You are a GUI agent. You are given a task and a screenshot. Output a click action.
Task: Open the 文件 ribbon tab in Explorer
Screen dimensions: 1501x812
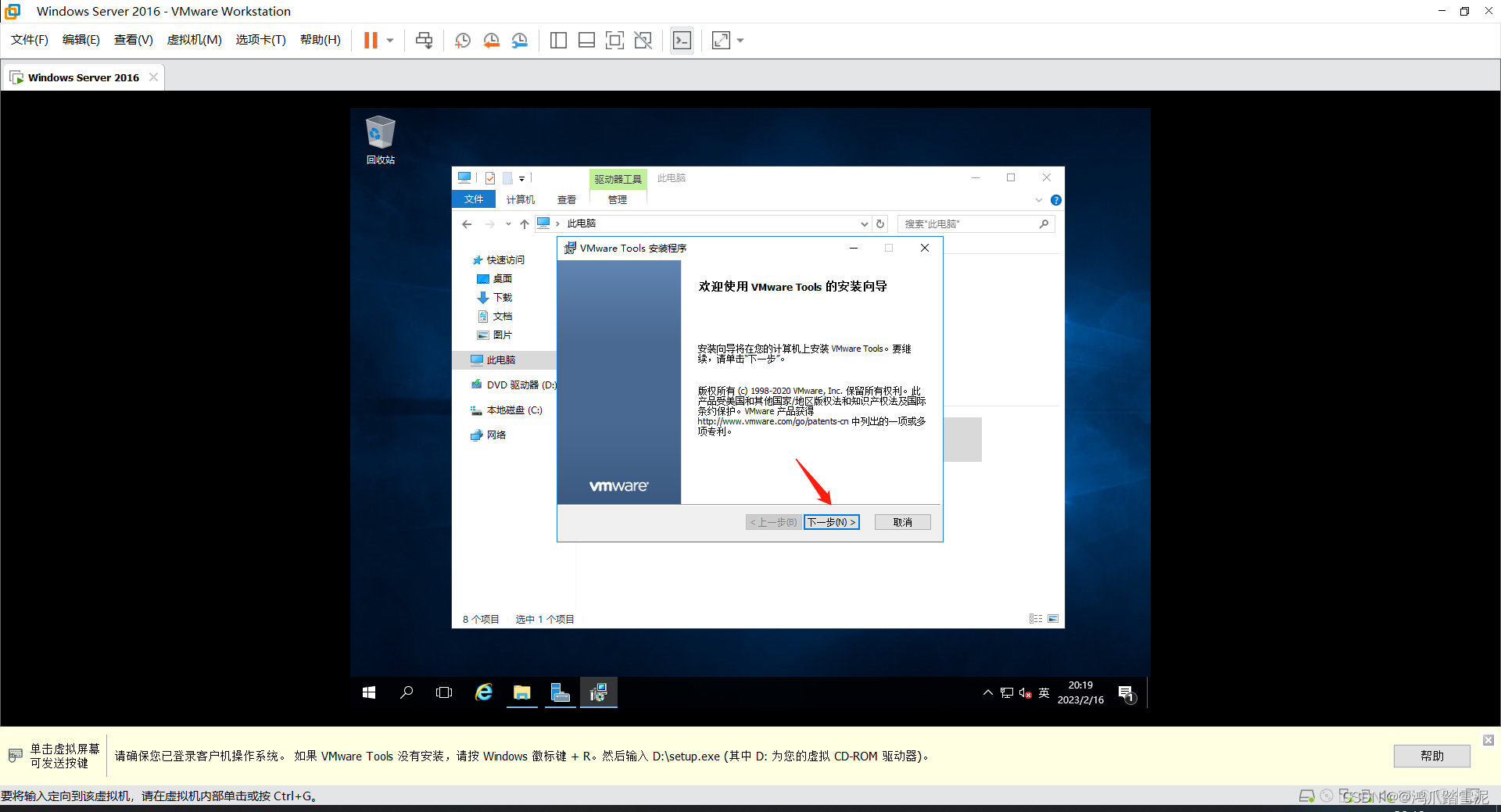tap(474, 199)
